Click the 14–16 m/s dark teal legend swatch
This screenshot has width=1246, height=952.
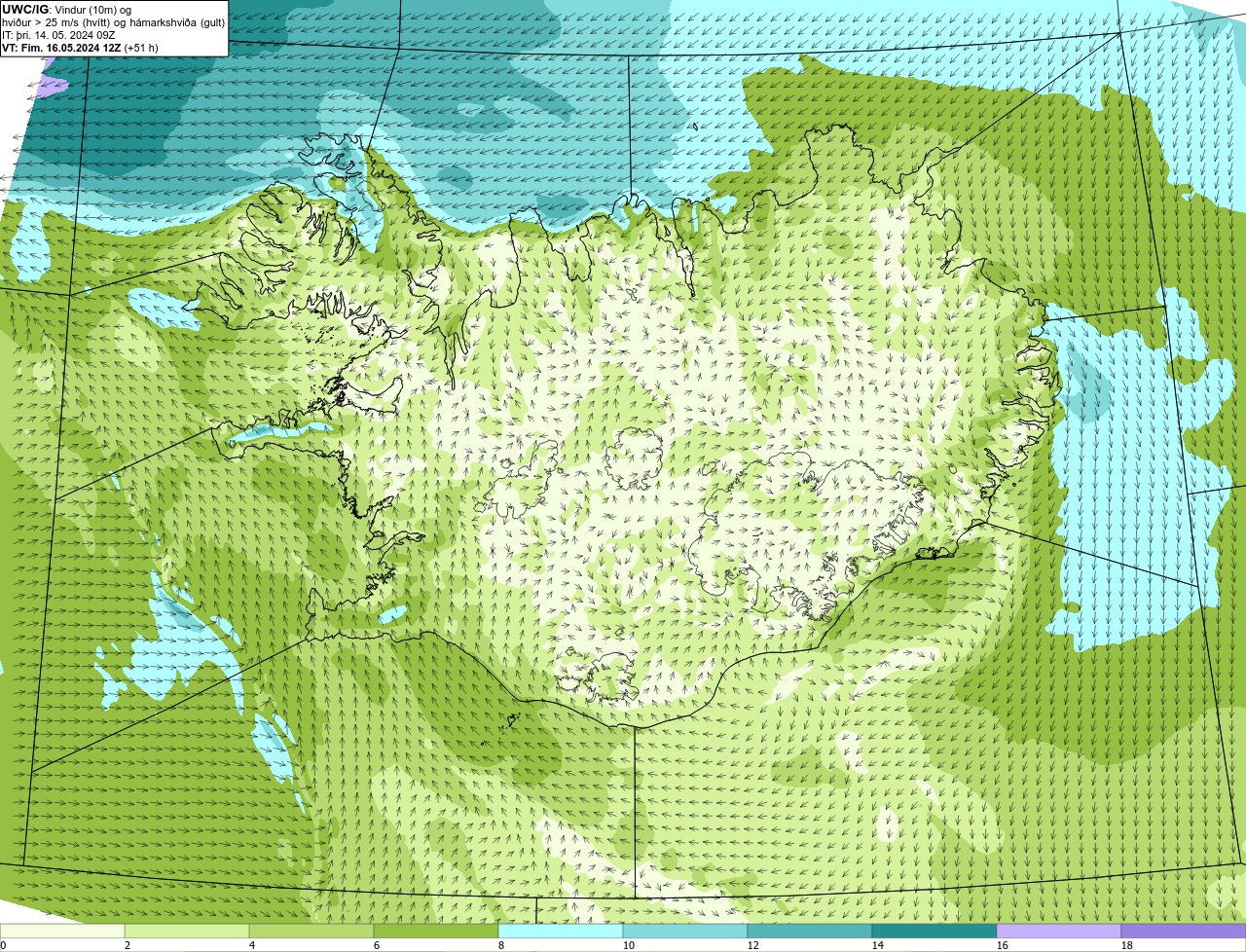click(x=934, y=931)
